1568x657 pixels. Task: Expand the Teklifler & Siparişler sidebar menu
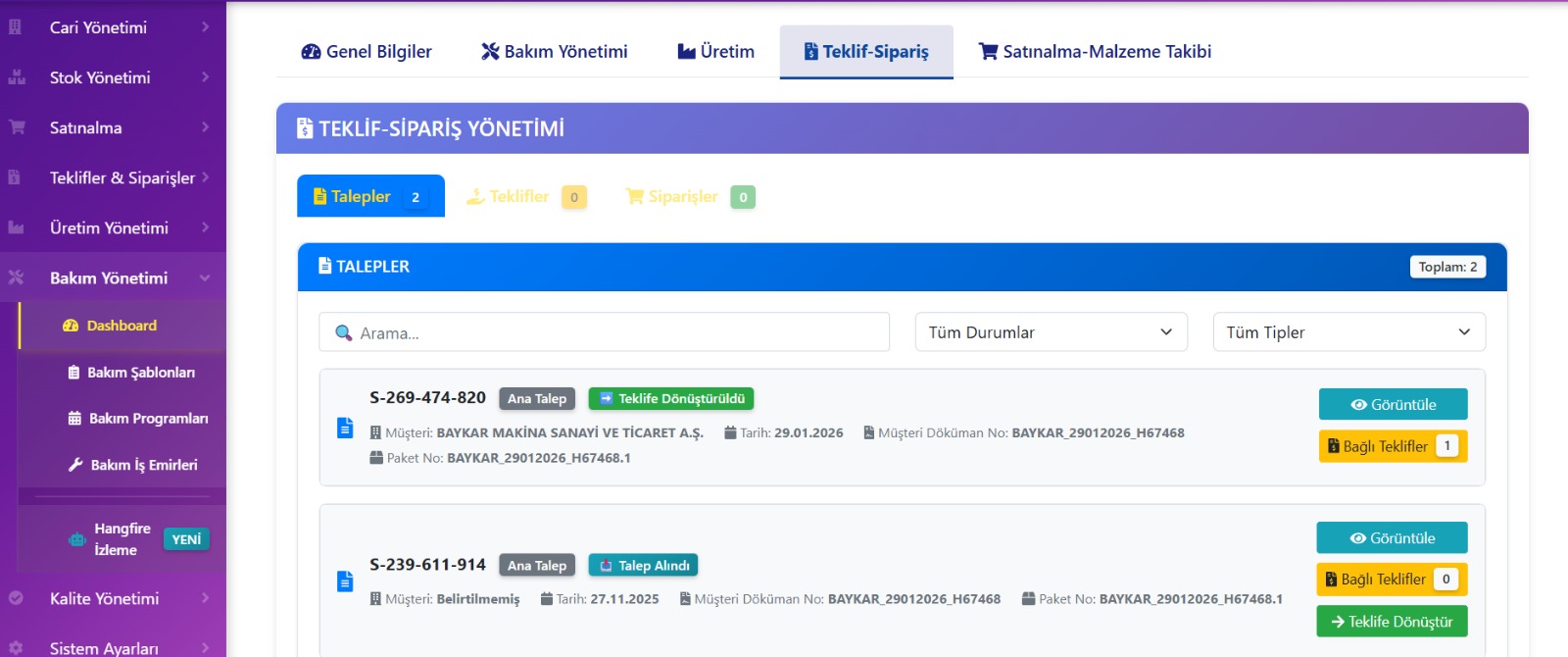122,177
